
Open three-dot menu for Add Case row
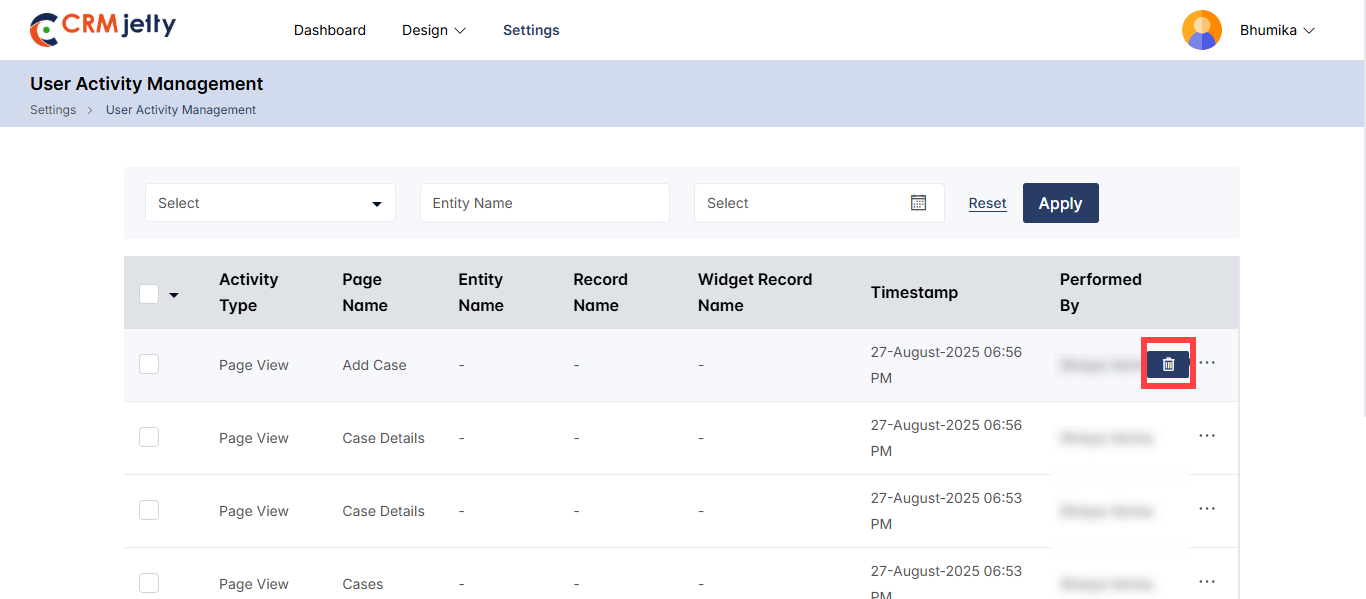point(1207,363)
